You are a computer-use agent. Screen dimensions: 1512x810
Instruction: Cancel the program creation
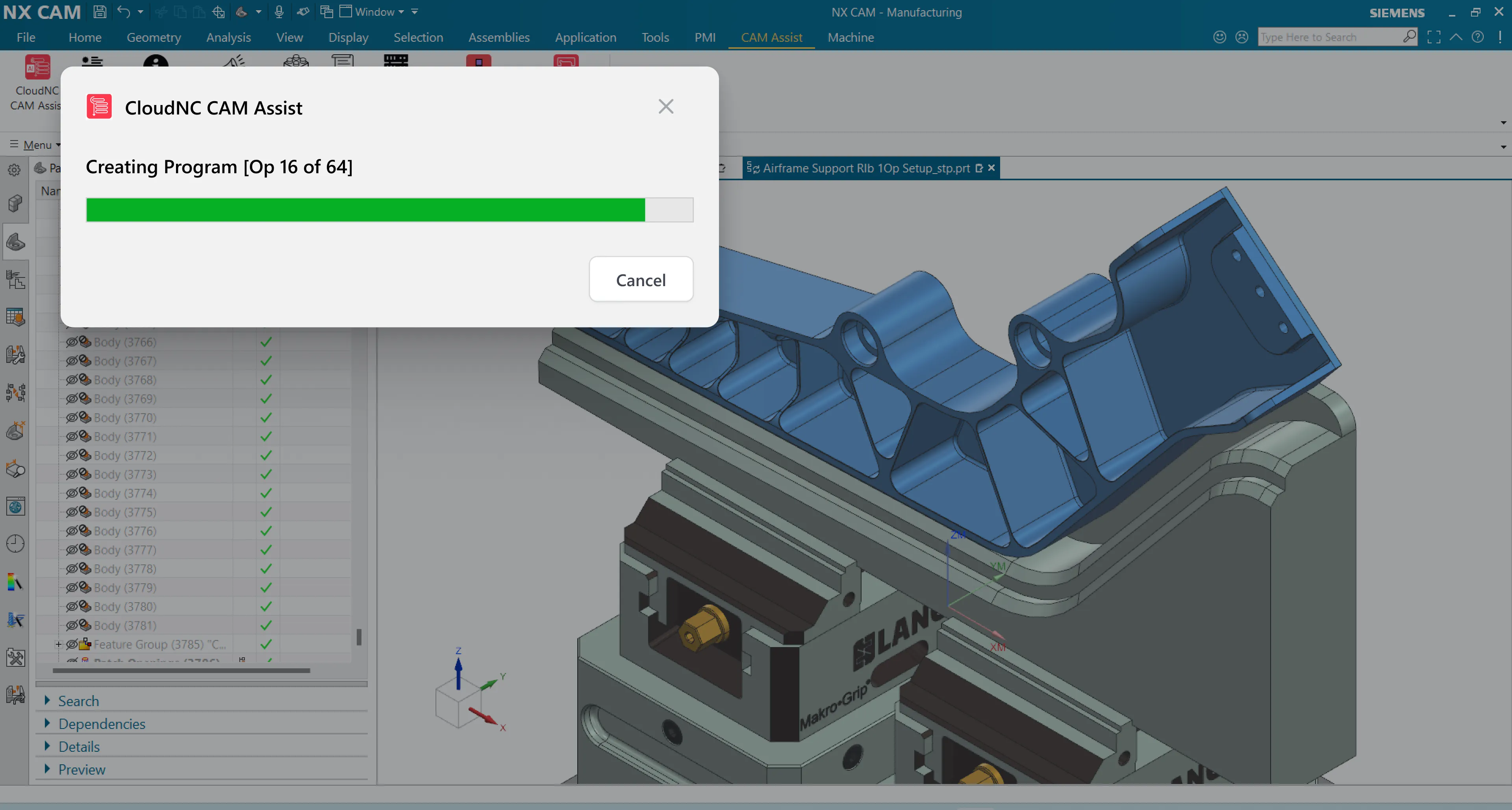[x=641, y=280]
